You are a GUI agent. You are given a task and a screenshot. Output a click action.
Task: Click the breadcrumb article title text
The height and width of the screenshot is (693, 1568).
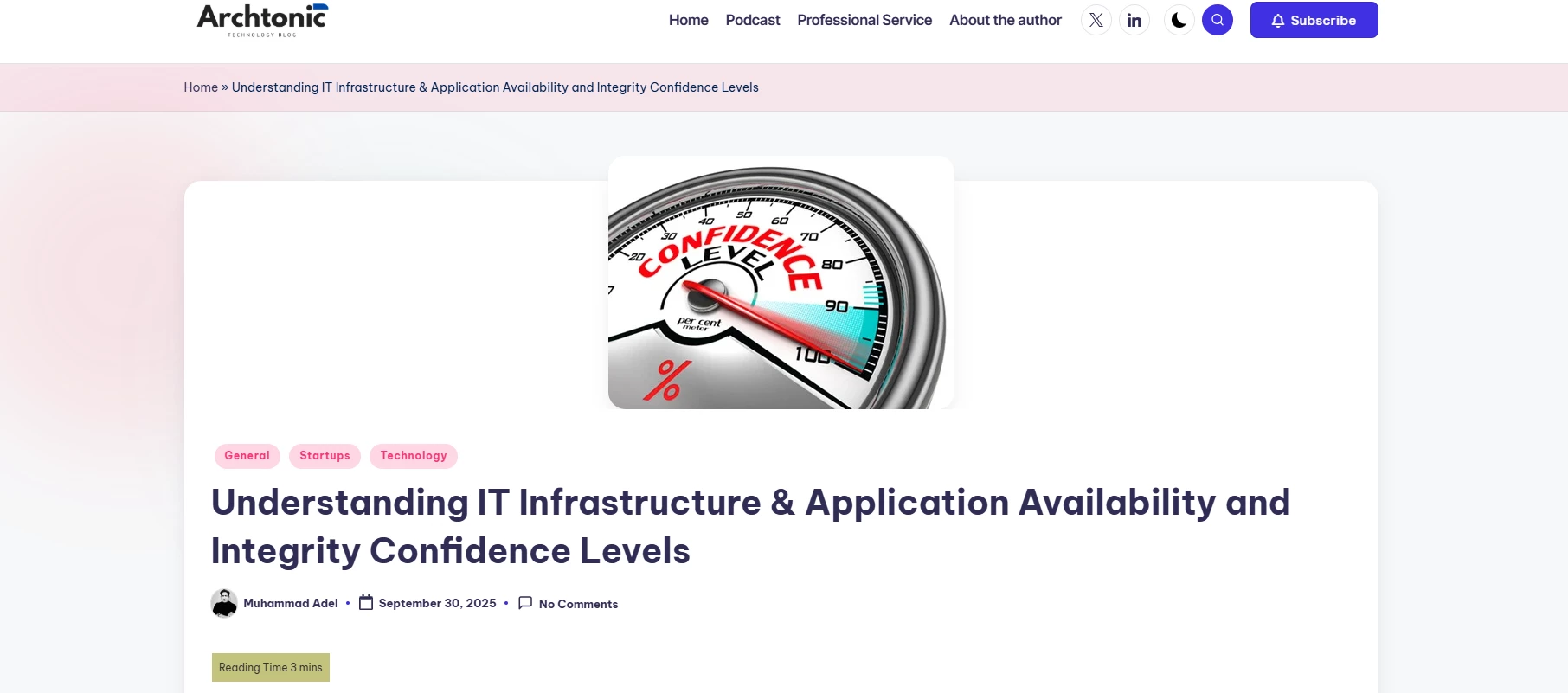tap(495, 87)
